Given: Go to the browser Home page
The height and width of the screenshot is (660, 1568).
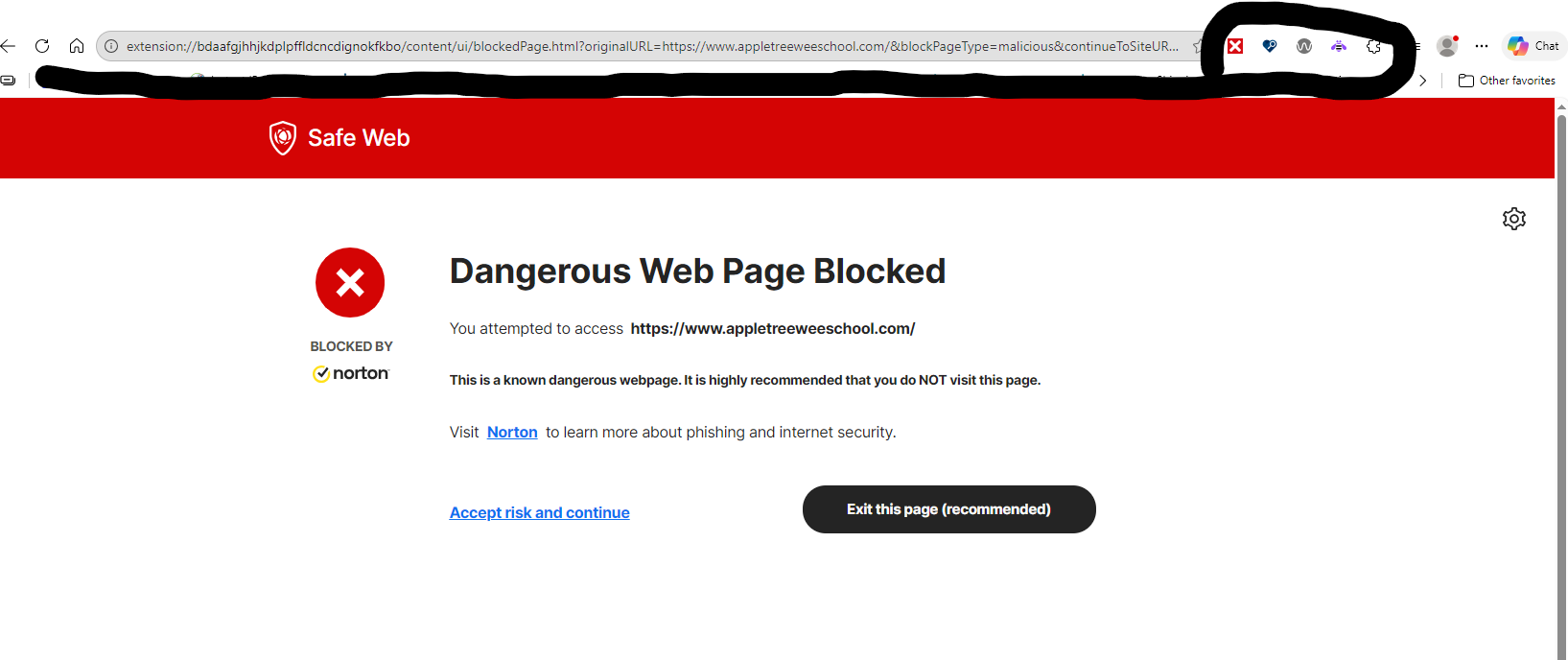Looking at the screenshot, I should (x=77, y=46).
